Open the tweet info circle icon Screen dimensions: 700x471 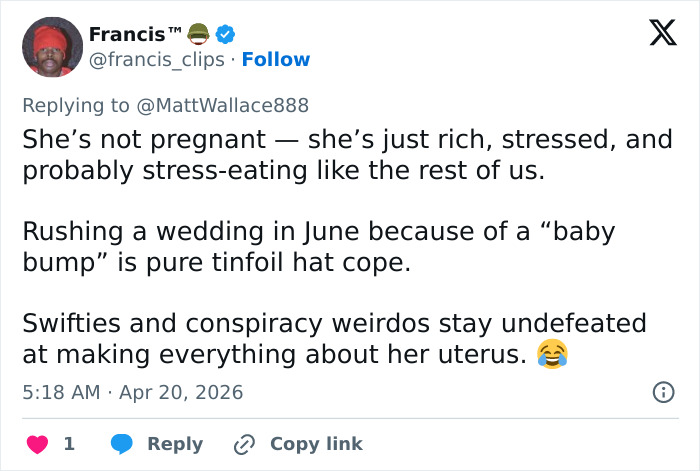pyautogui.click(x=662, y=392)
